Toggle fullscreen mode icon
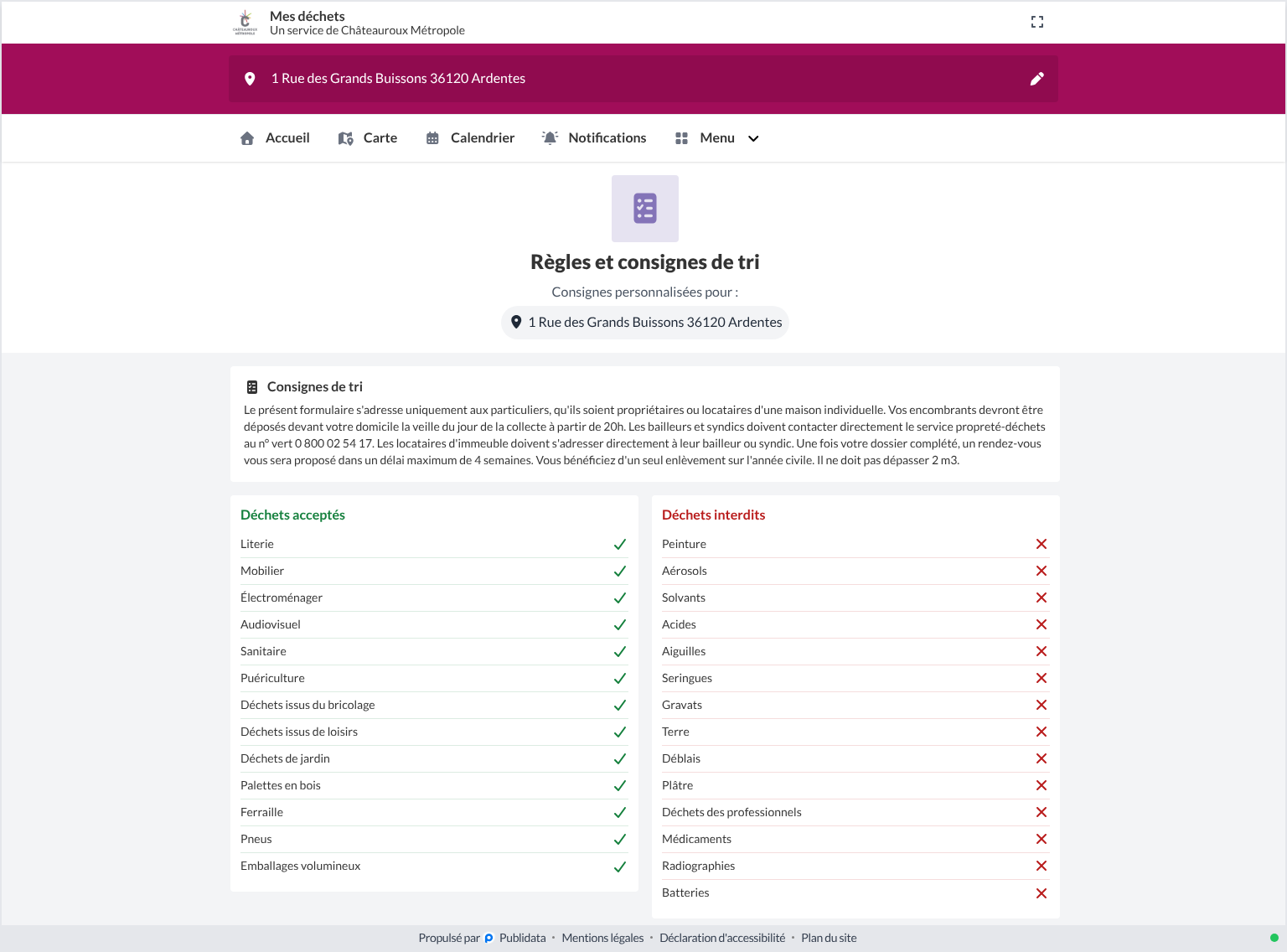The image size is (1287, 952). pos(1037,22)
